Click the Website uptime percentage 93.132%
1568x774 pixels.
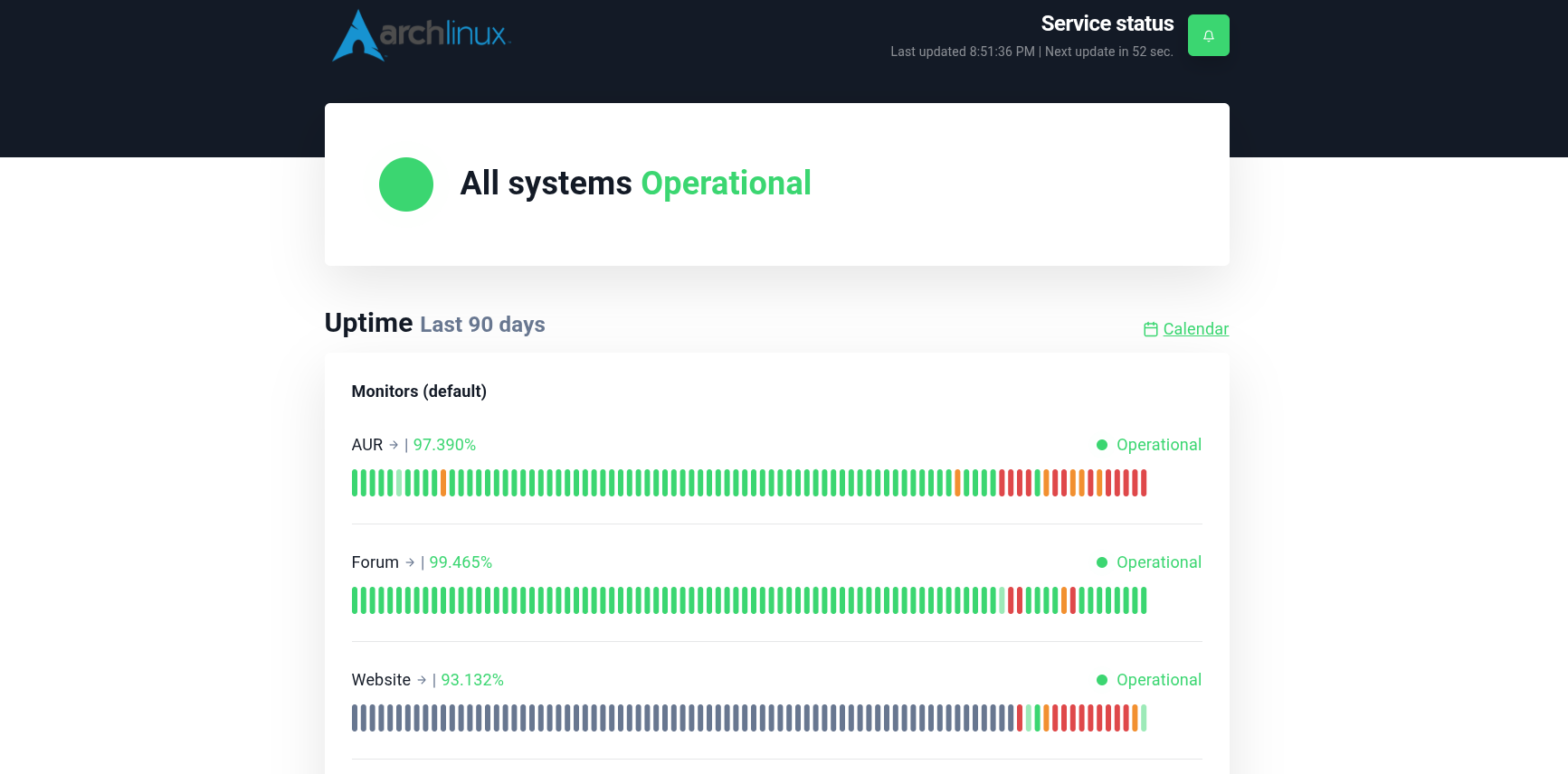point(472,680)
